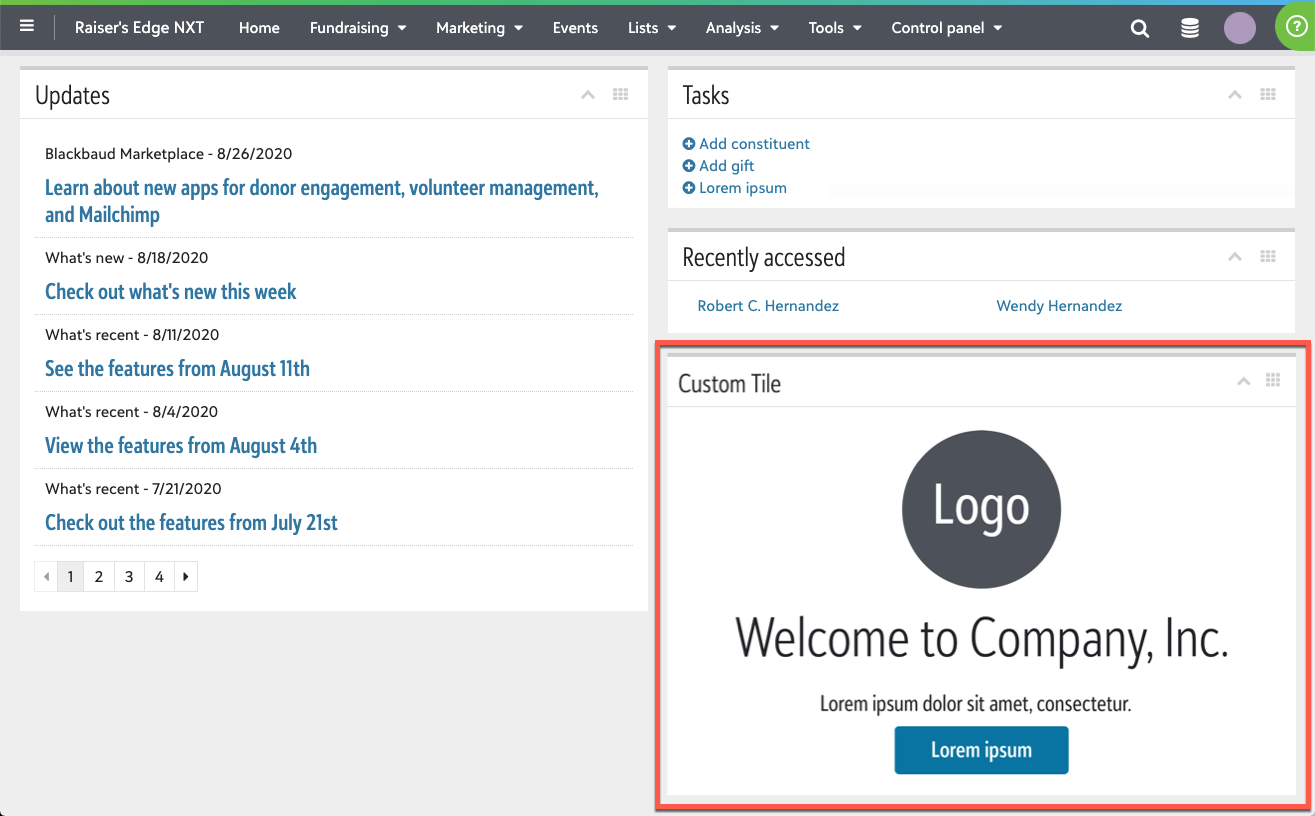Open the hamburger navigation menu
Image resolution: width=1315 pixels, height=816 pixels.
click(x=27, y=27)
